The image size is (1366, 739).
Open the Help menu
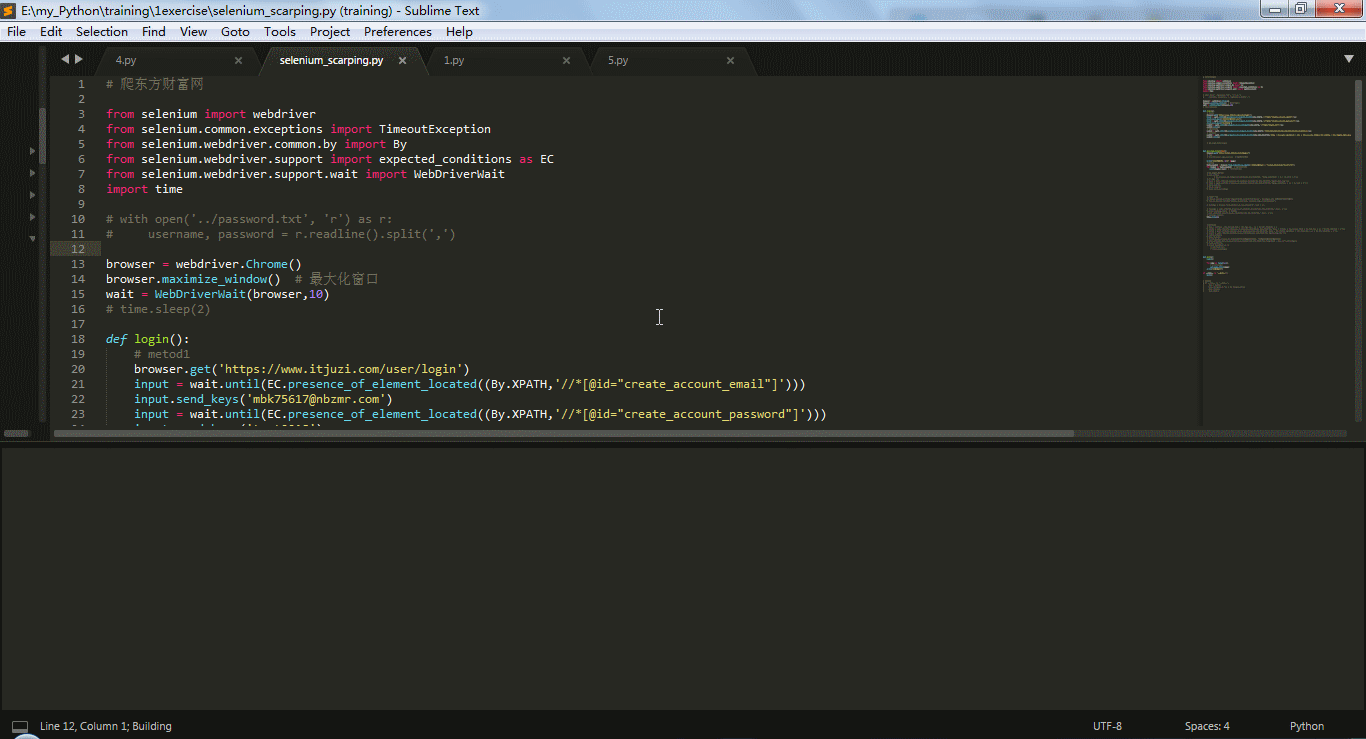[459, 32]
